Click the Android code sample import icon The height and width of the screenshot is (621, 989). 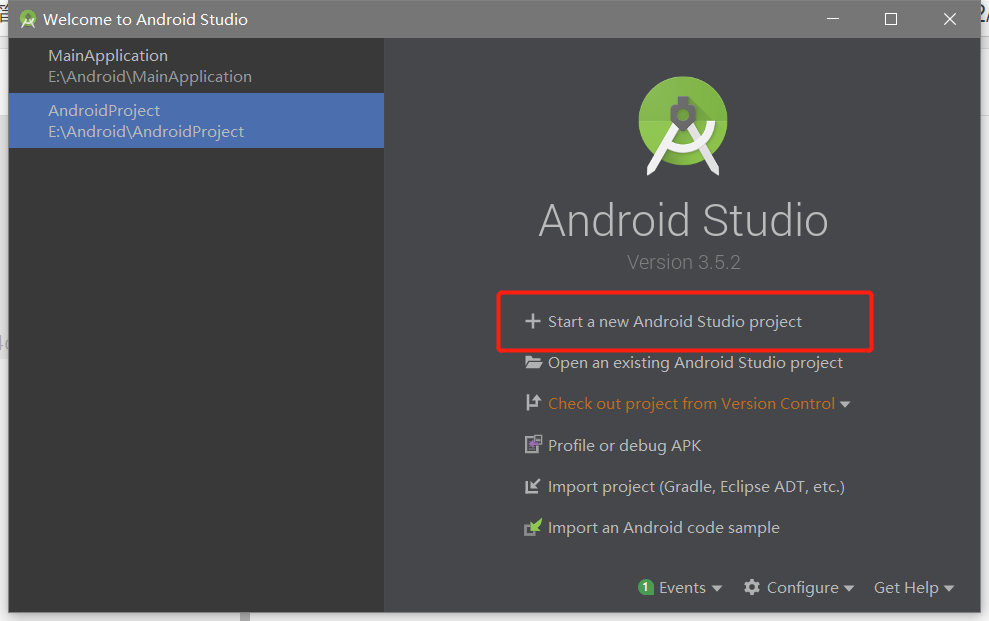point(533,527)
